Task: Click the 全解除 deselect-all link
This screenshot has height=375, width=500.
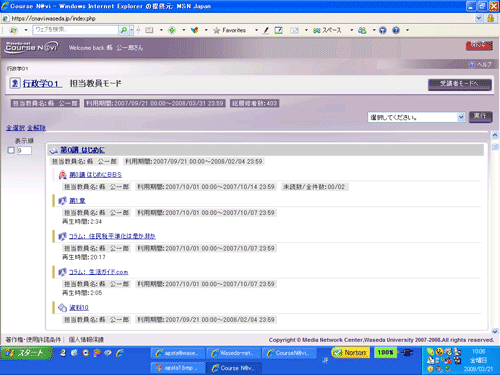Action: (x=36, y=128)
